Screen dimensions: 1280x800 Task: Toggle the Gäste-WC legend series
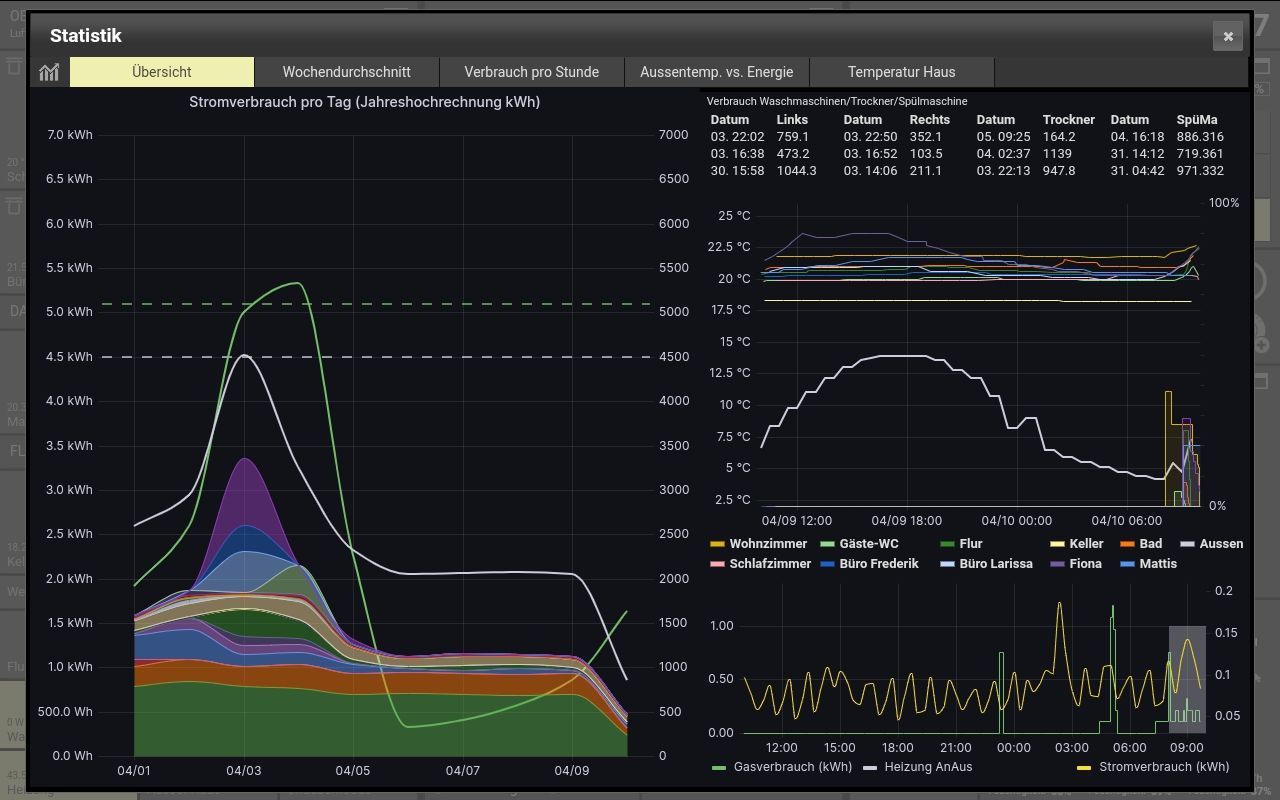tap(868, 544)
